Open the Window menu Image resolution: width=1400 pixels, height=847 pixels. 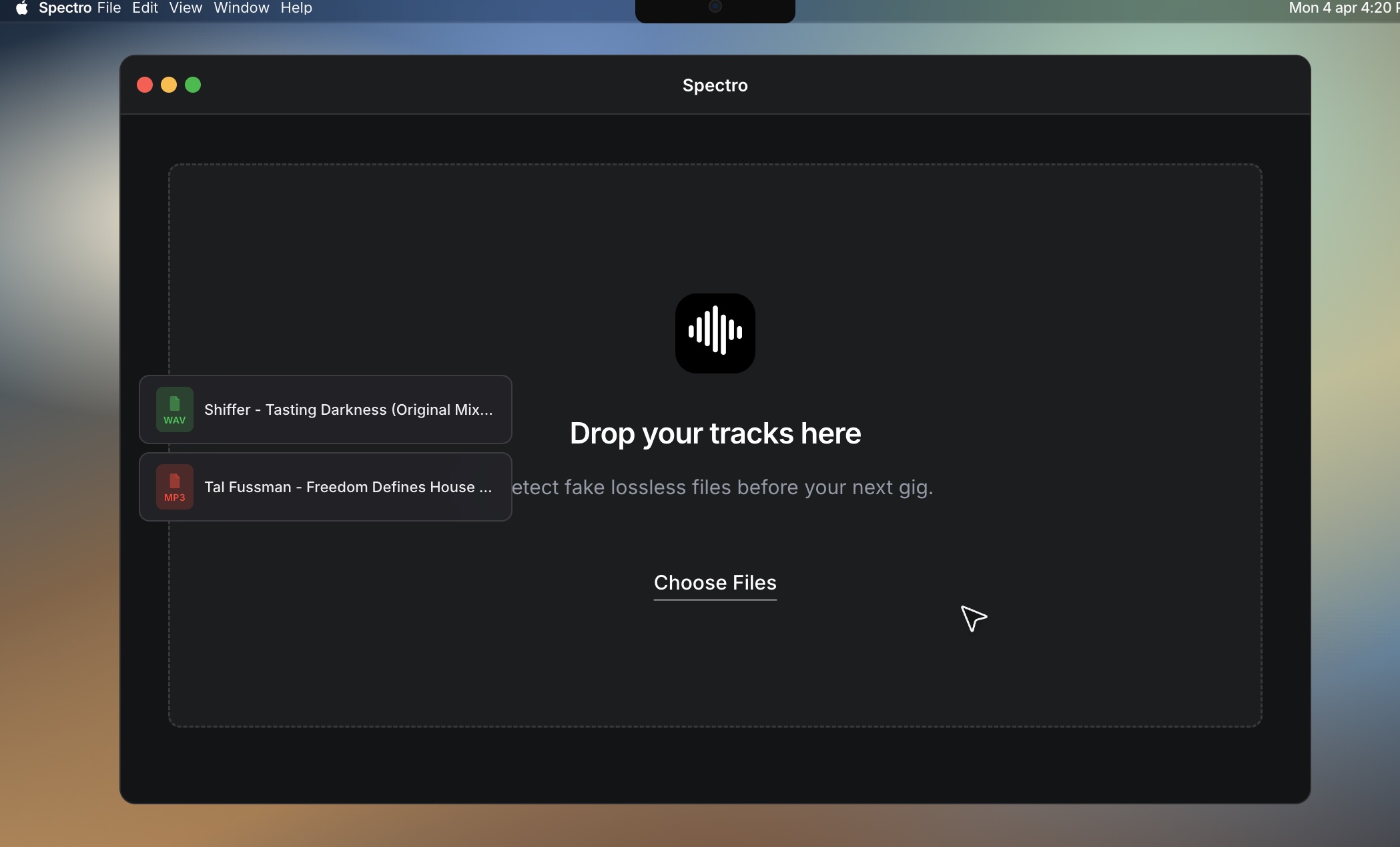(242, 8)
